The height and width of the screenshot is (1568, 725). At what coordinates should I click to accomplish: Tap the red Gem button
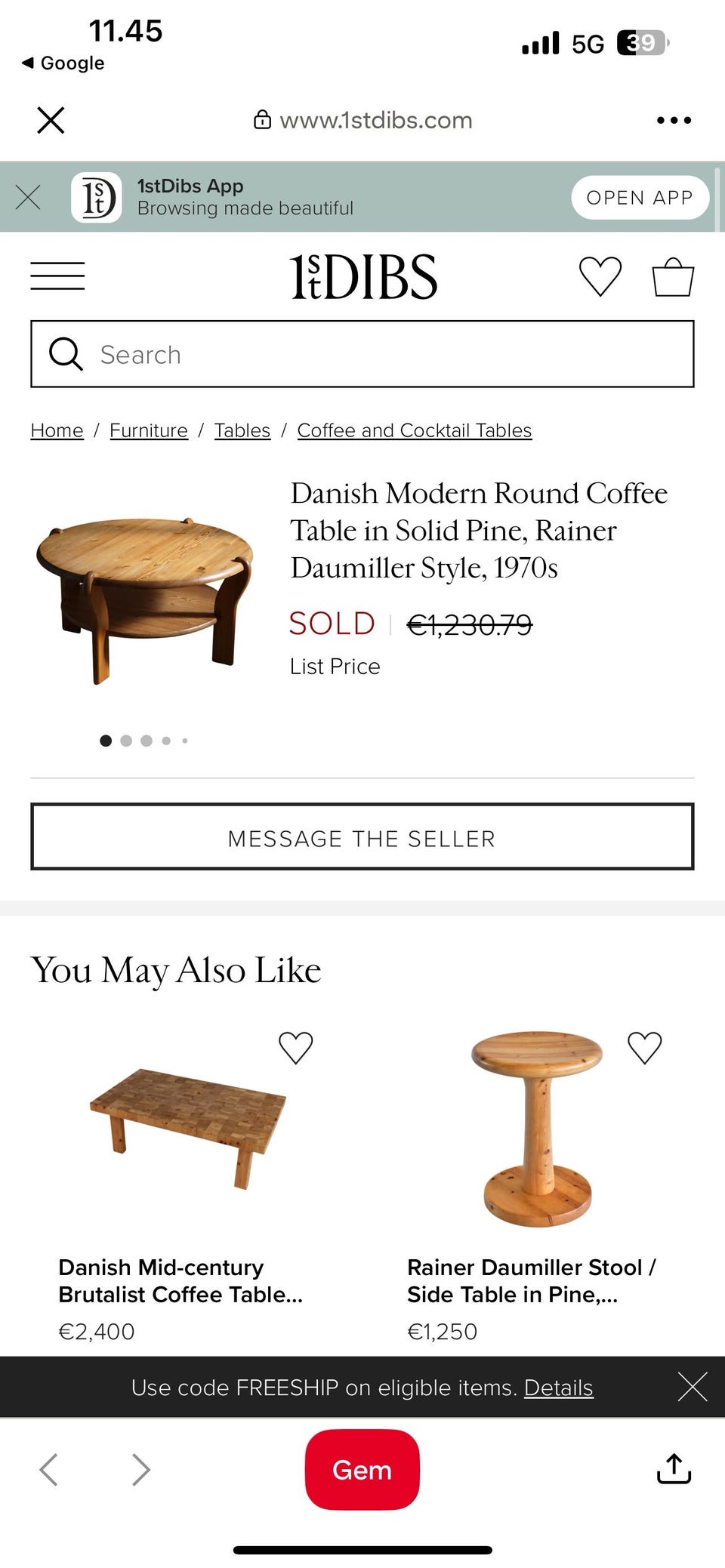point(362,1469)
